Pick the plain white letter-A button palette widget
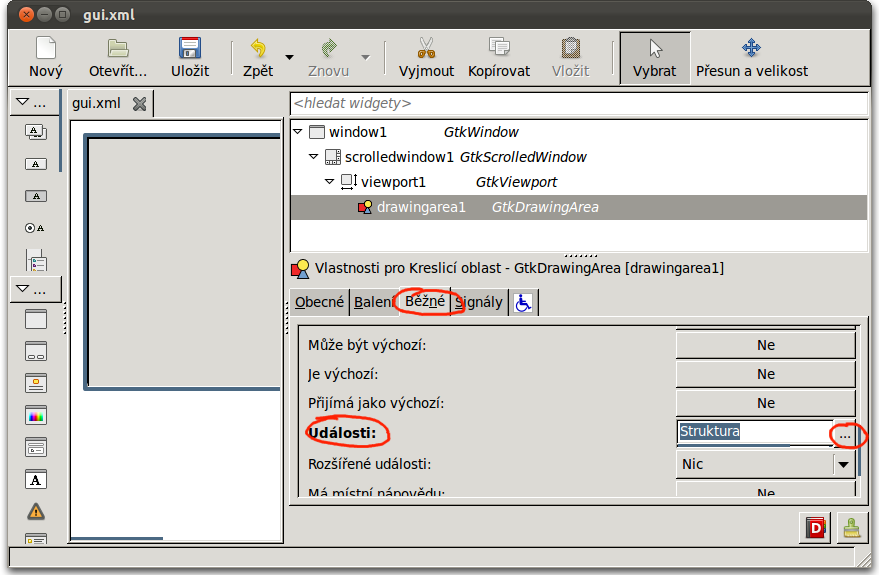This screenshot has height=575, width=879. click(x=35, y=164)
